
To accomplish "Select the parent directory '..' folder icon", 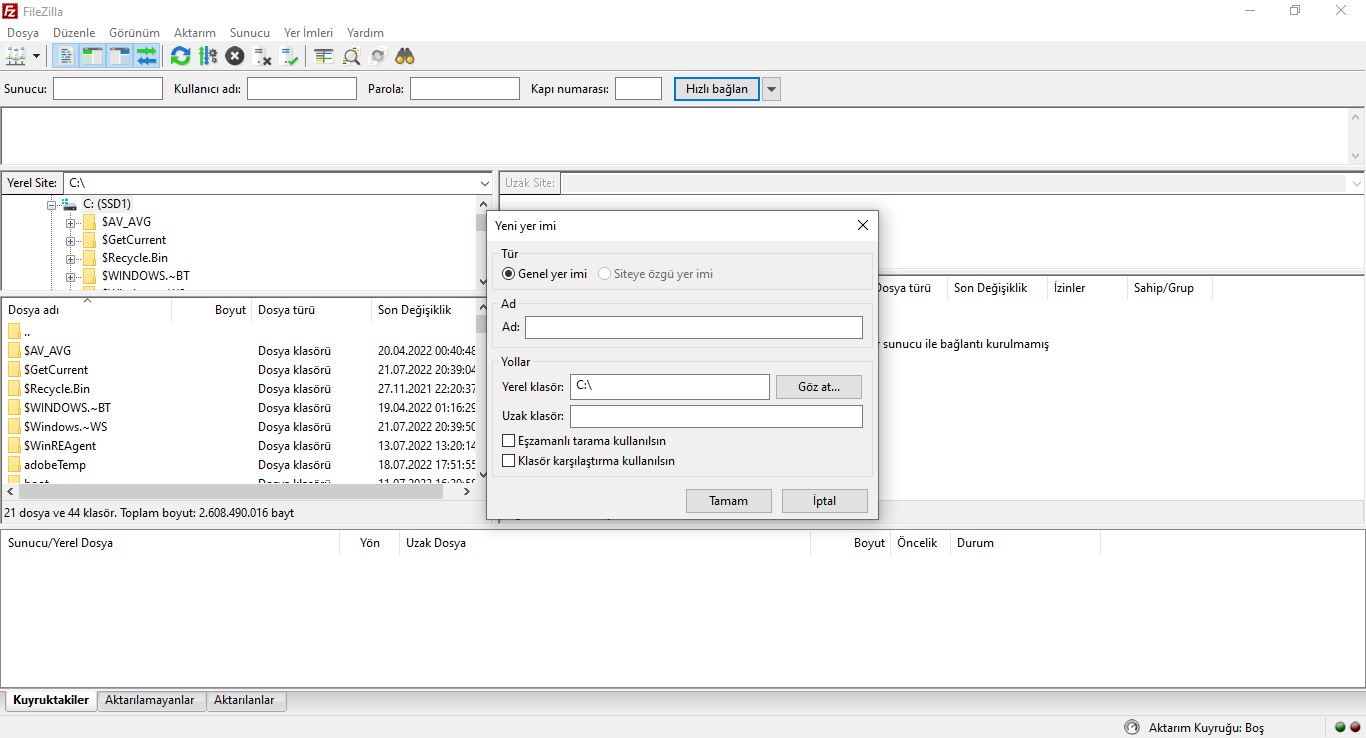I will pyautogui.click(x=14, y=332).
